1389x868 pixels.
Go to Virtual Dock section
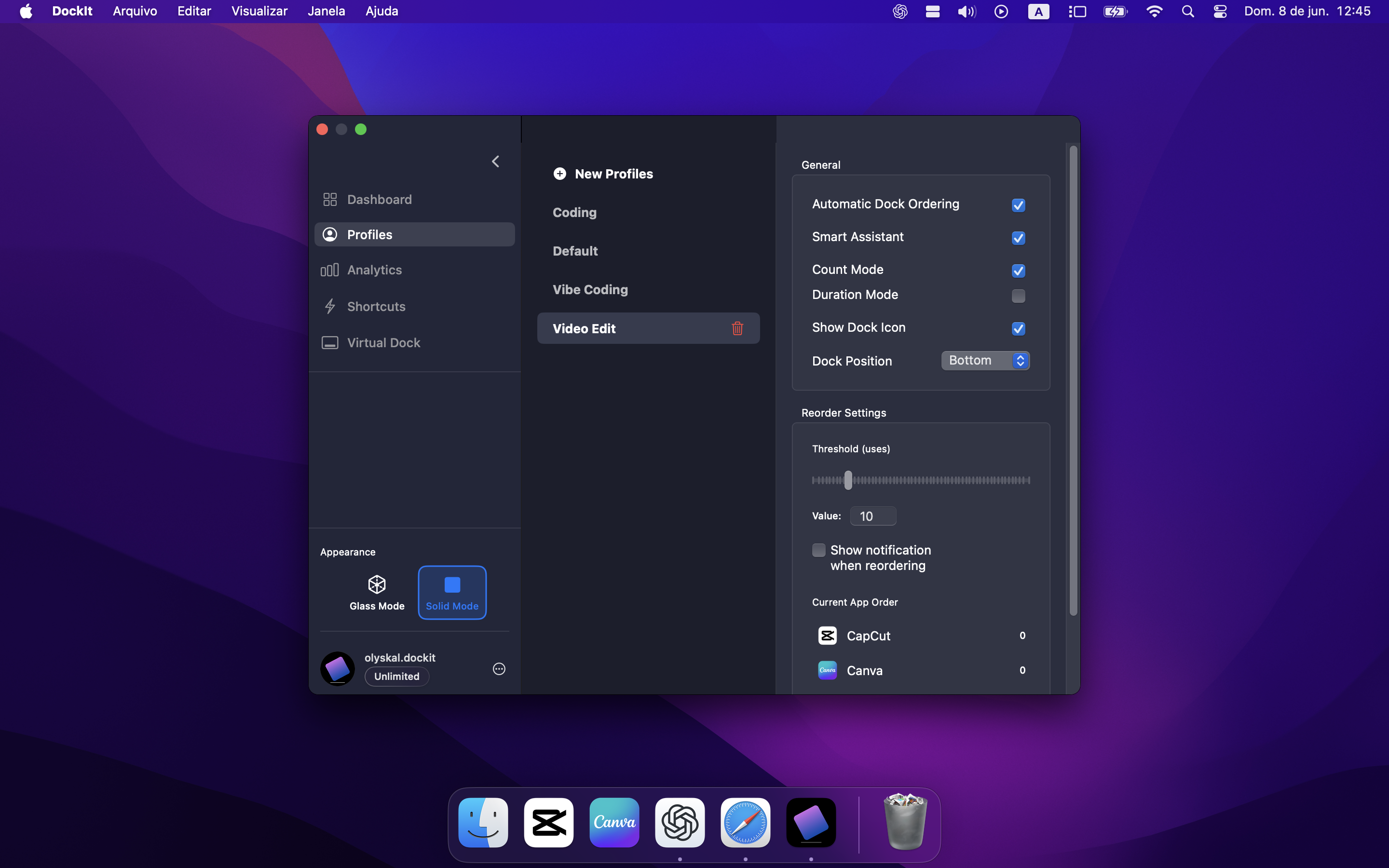click(x=383, y=343)
